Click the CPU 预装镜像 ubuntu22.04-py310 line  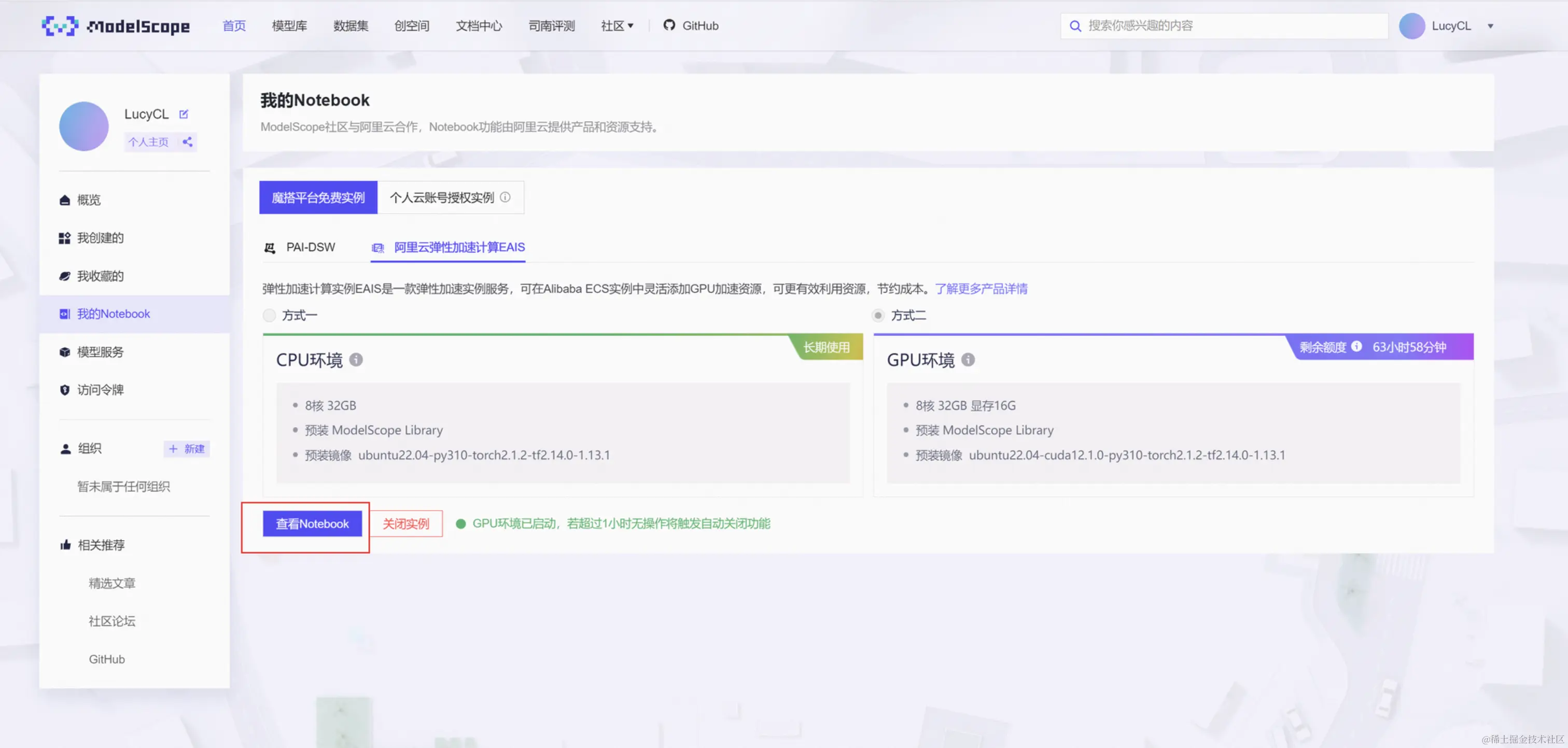[457, 455]
